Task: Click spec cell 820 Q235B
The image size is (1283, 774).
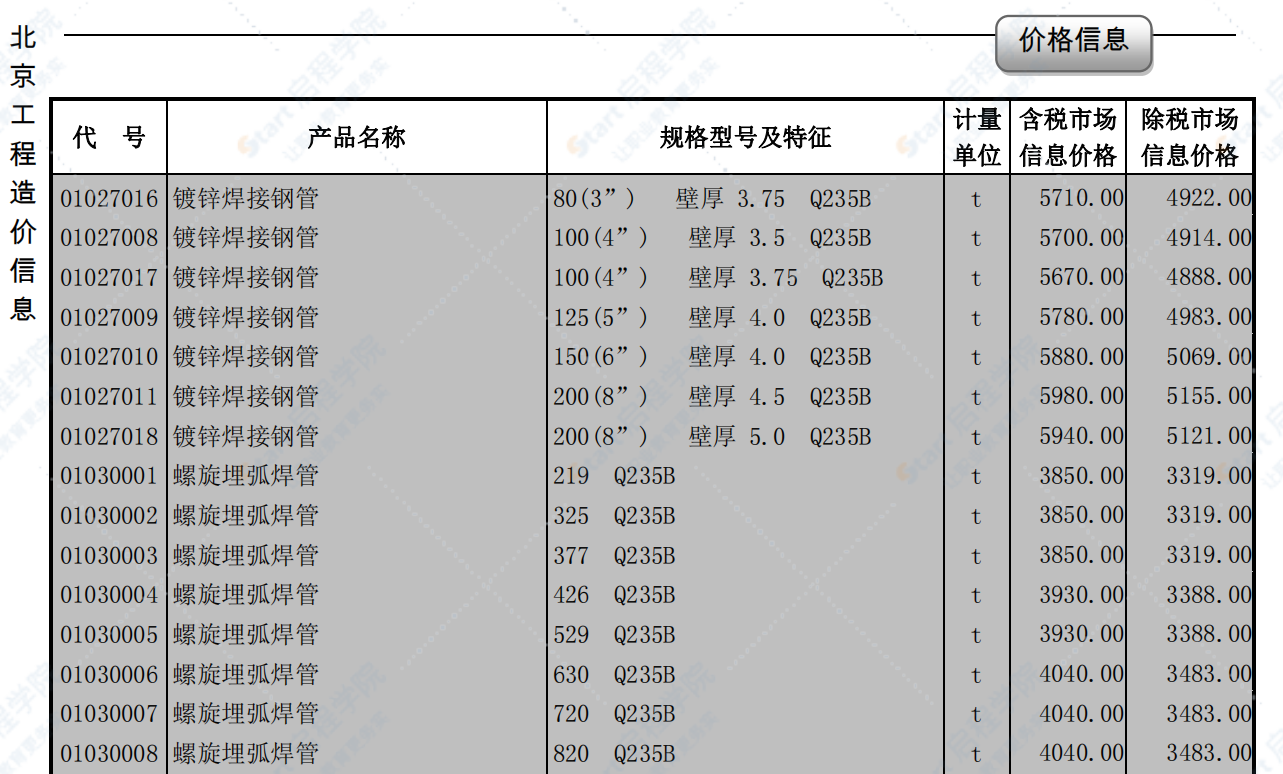Action: 614,754
